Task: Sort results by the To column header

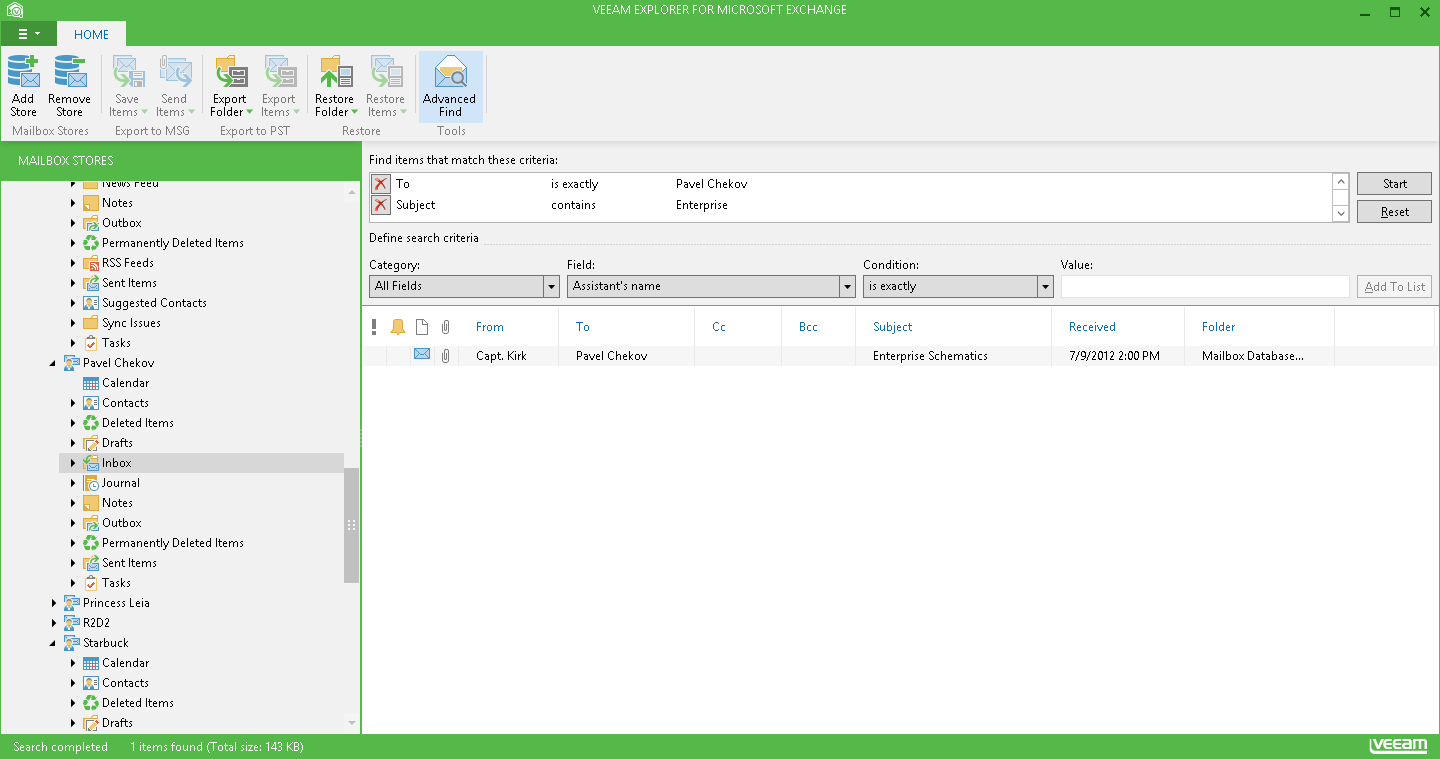Action: pyautogui.click(x=583, y=327)
